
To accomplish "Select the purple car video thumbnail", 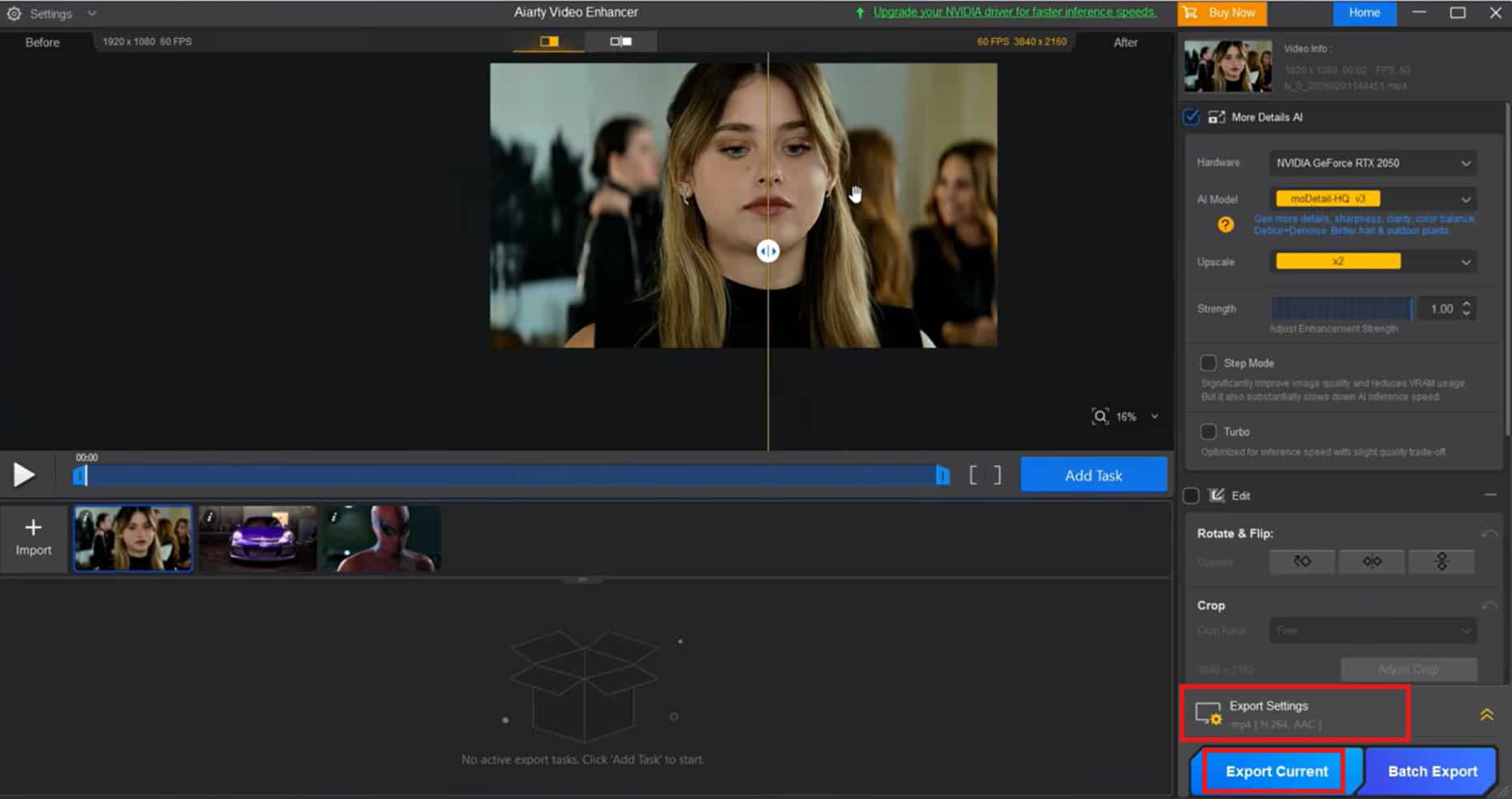I will click(258, 539).
